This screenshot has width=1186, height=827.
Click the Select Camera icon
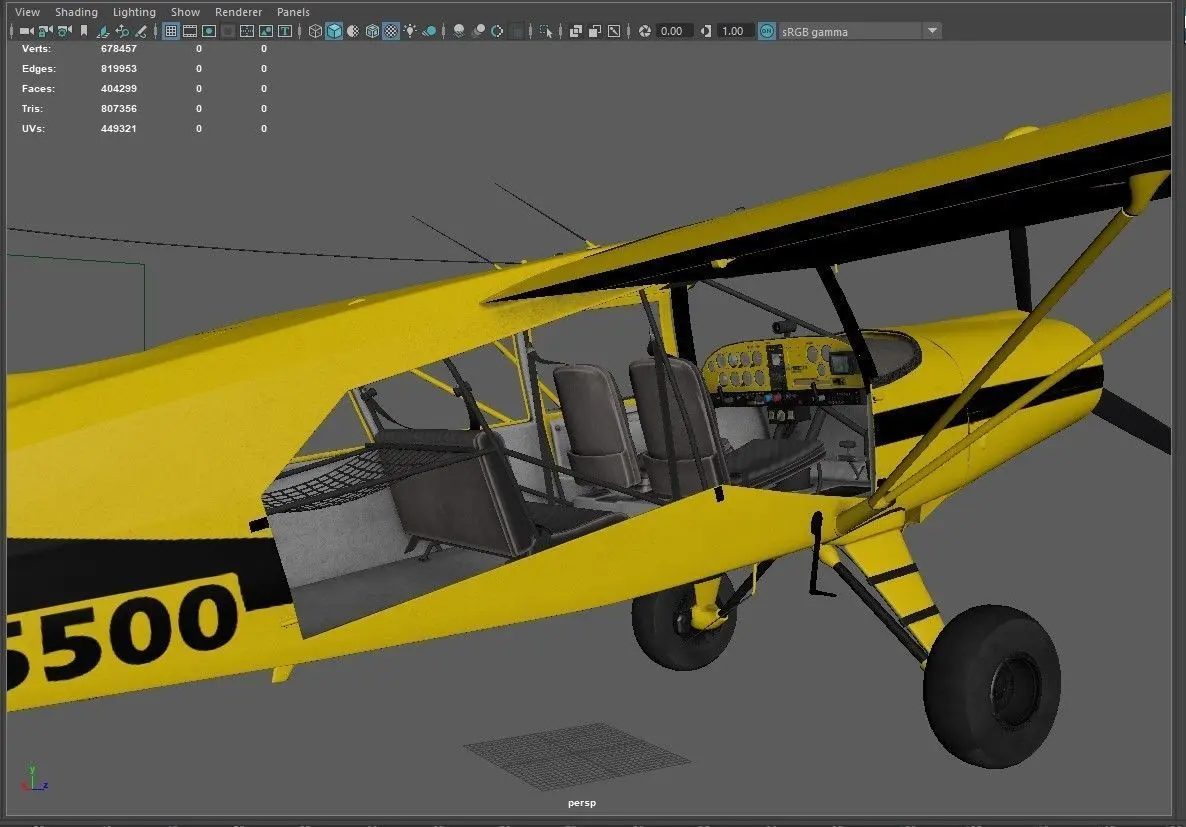26,31
